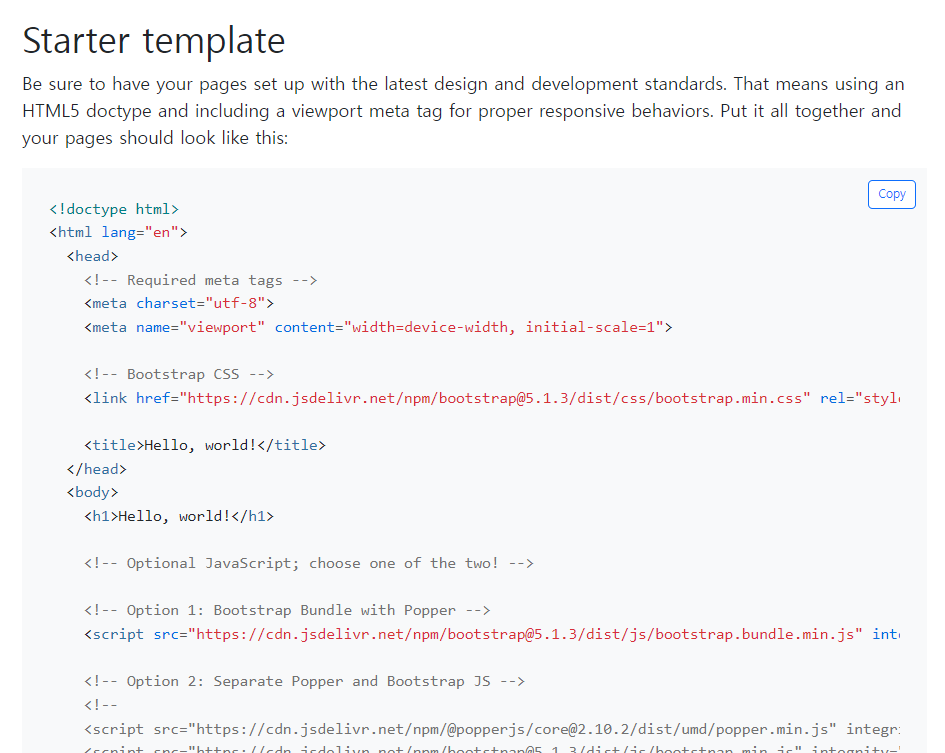The width and height of the screenshot is (945, 753).
Task: Click 'Option 1: Bootstrap Bundle with Popper' comment
Action: tap(287, 611)
